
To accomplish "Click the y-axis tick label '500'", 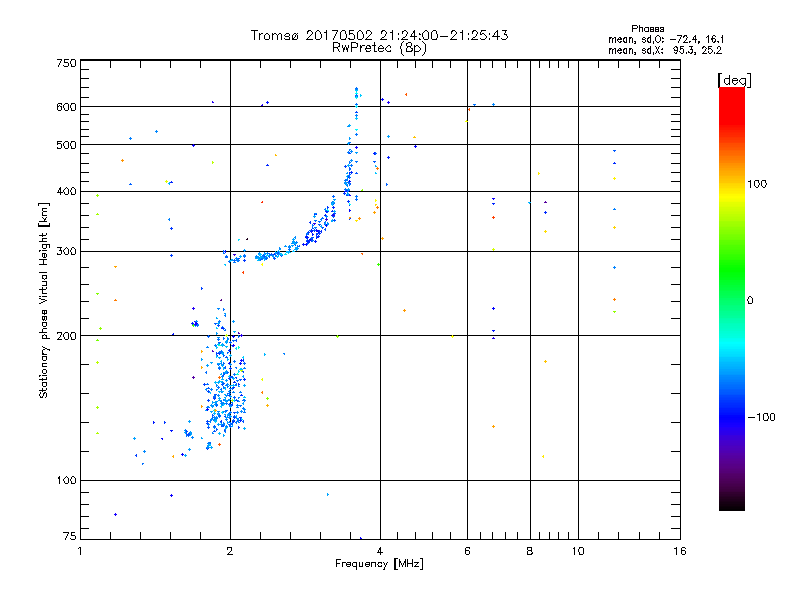I will pyautogui.click(x=66, y=145).
